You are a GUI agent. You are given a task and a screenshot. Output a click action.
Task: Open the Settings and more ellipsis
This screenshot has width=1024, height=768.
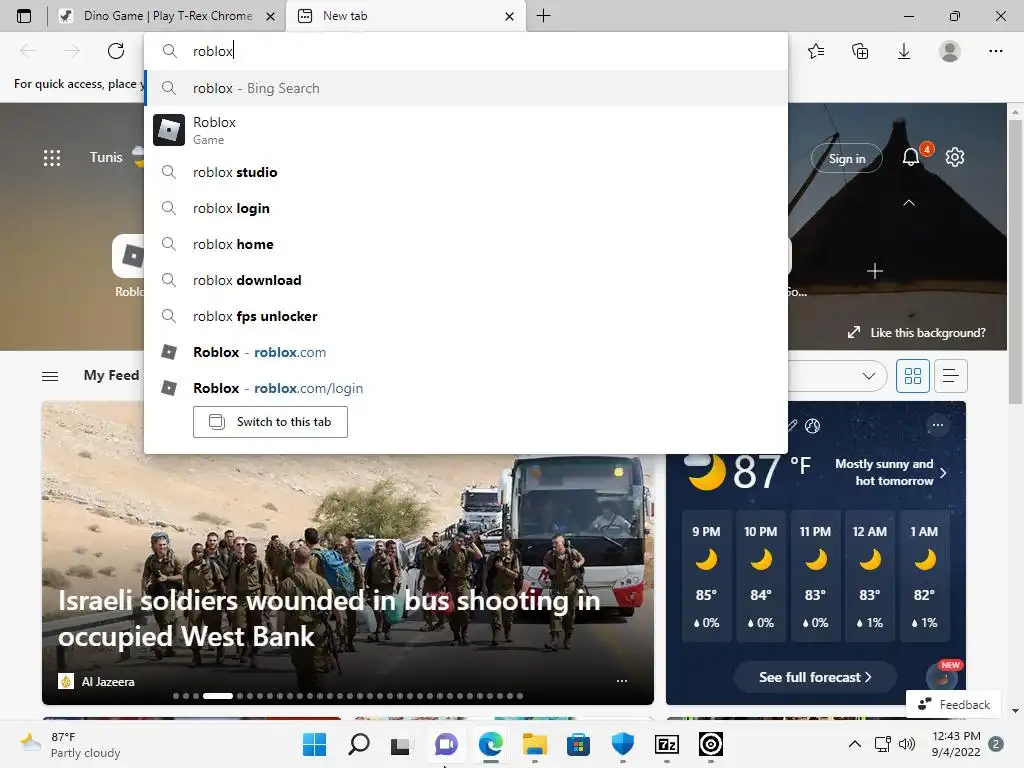pyautogui.click(x=995, y=51)
